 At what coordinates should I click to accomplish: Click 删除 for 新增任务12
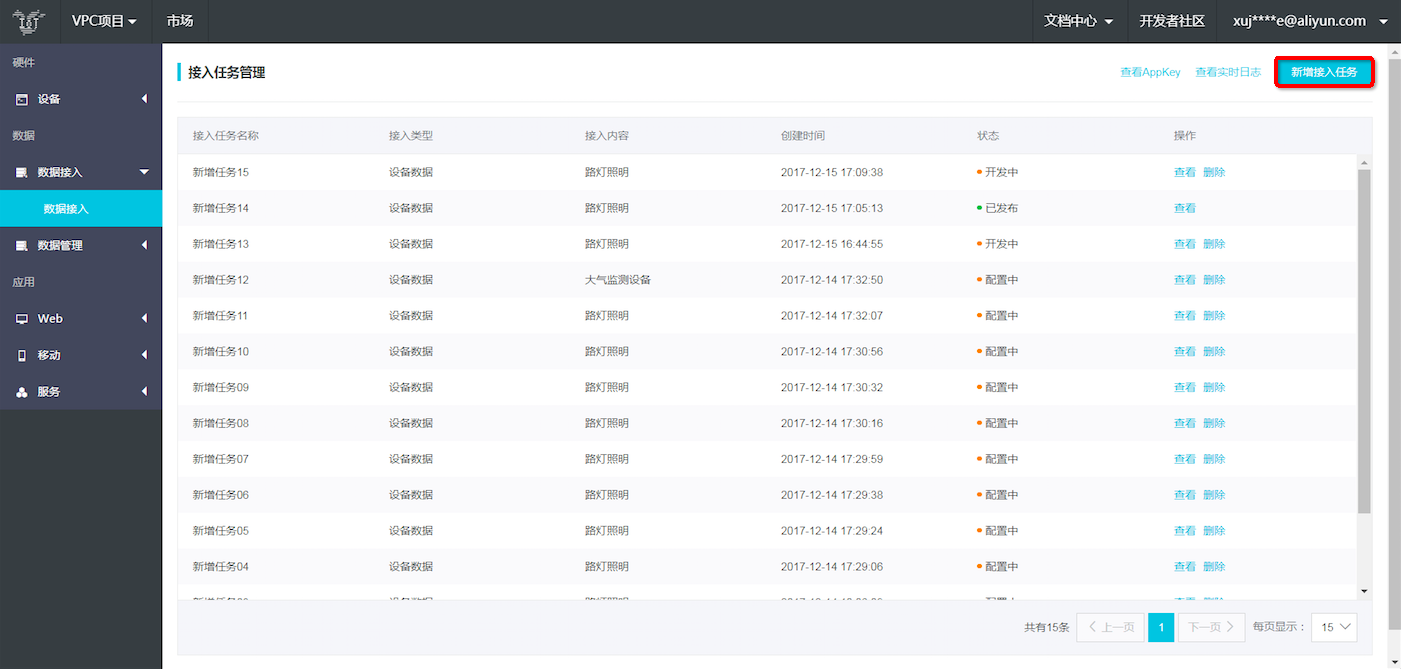(1214, 280)
